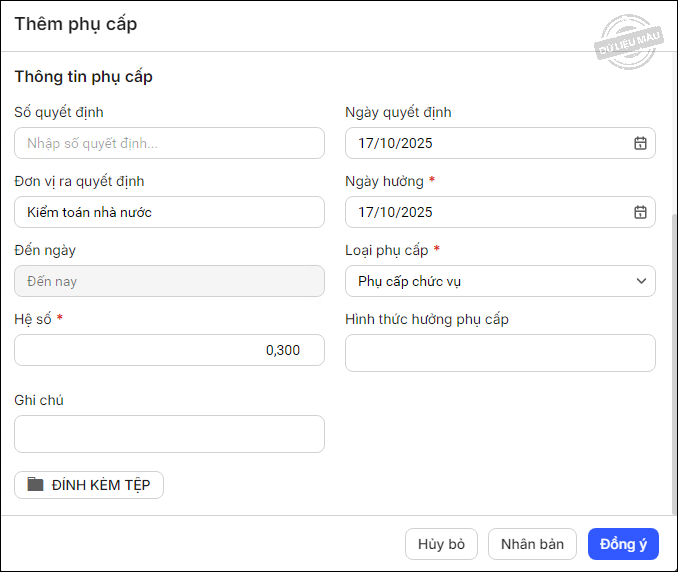Focus the Hệ số value field
Viewport: 678px width, 572px height.
(x=169, y=350)
